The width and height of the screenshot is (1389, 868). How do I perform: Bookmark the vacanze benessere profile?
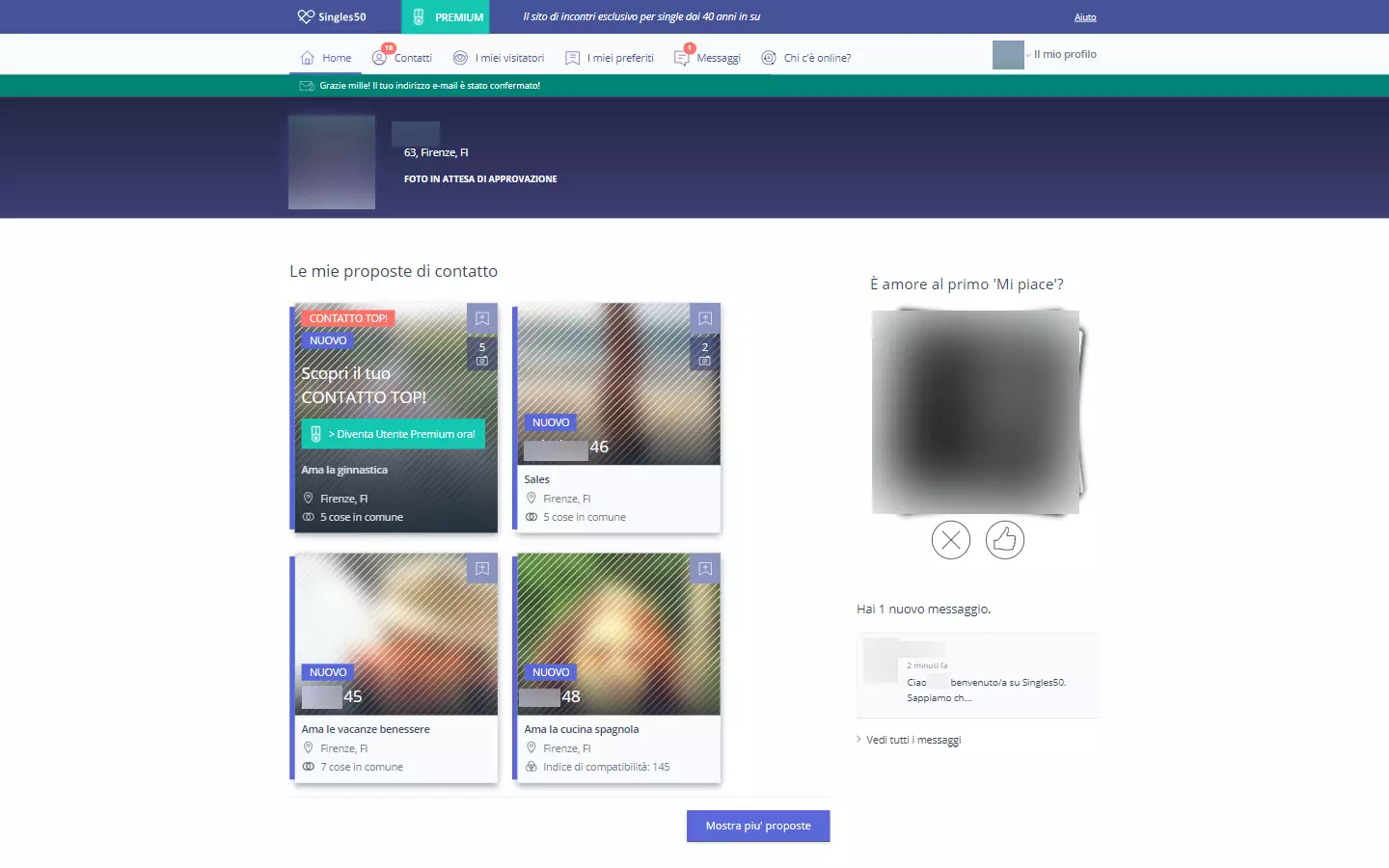click(x=482, y=568)
